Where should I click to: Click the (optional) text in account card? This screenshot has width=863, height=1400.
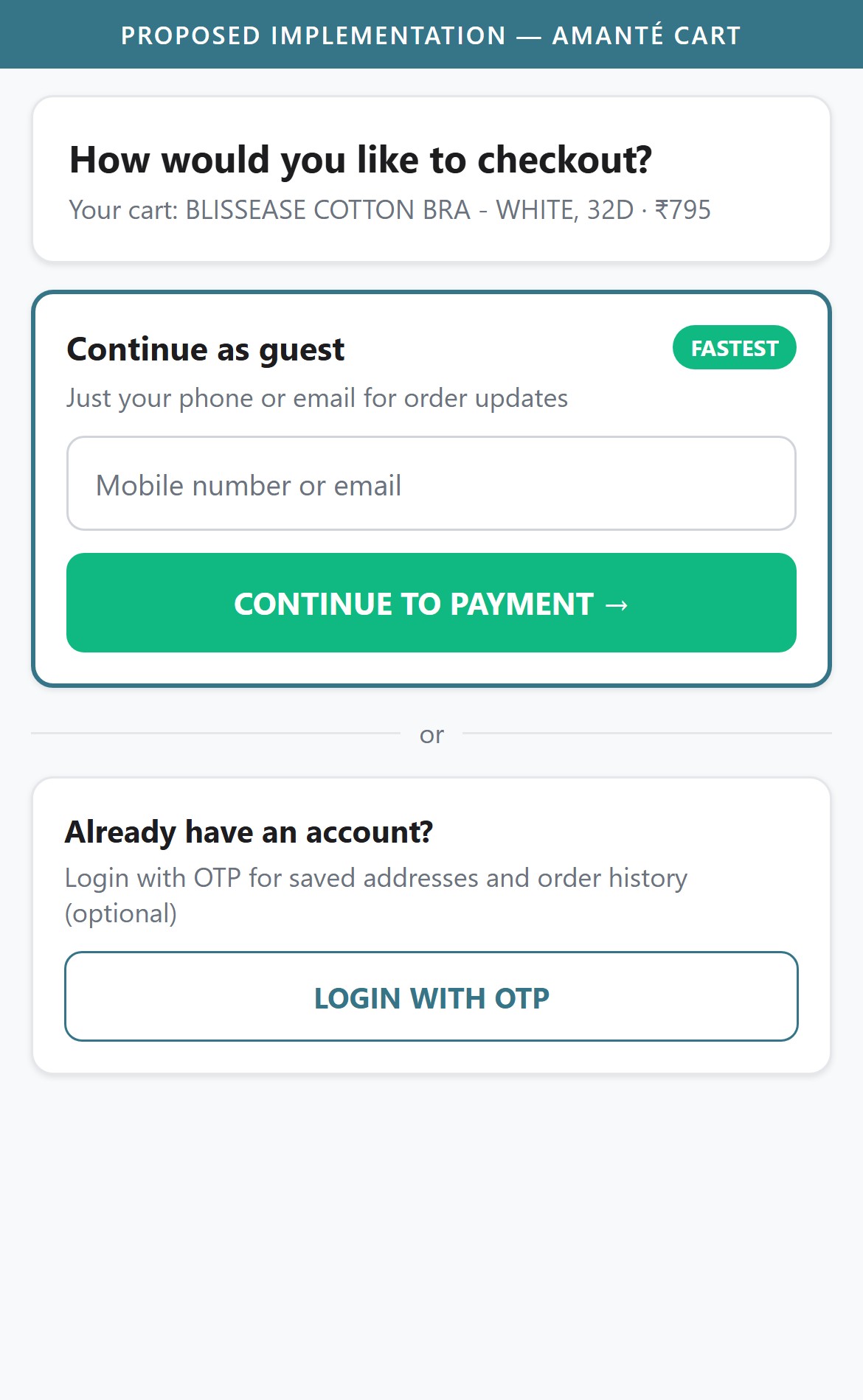tap(121, 914)
